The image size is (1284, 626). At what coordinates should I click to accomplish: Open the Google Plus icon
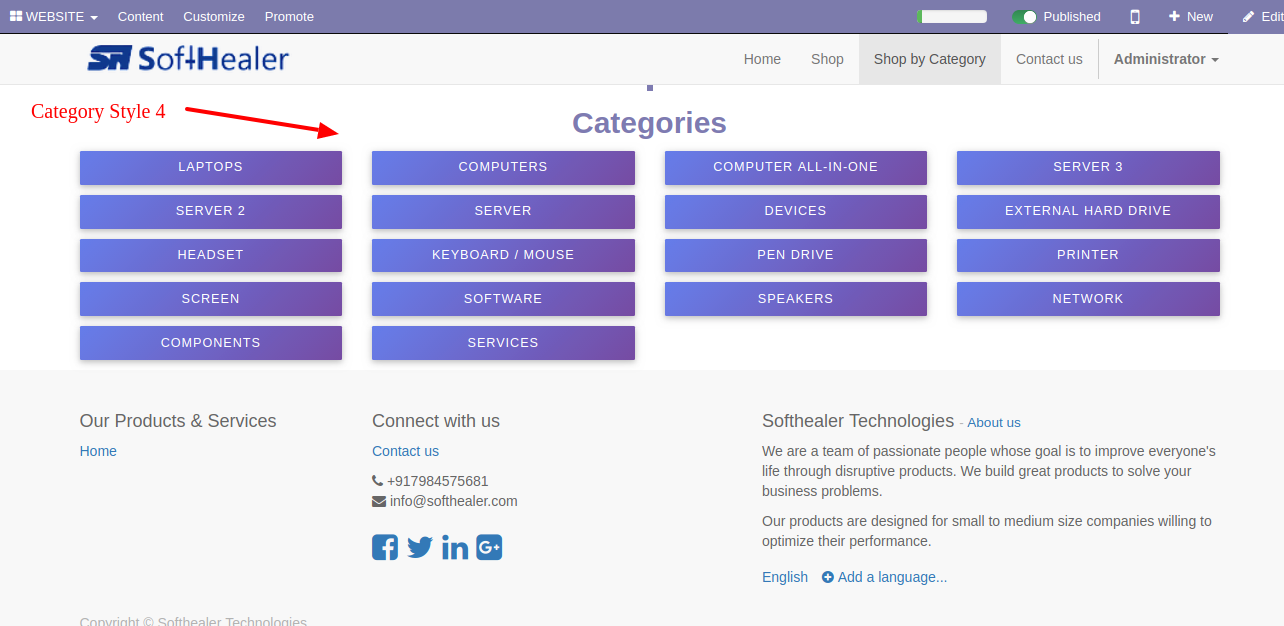489,547
